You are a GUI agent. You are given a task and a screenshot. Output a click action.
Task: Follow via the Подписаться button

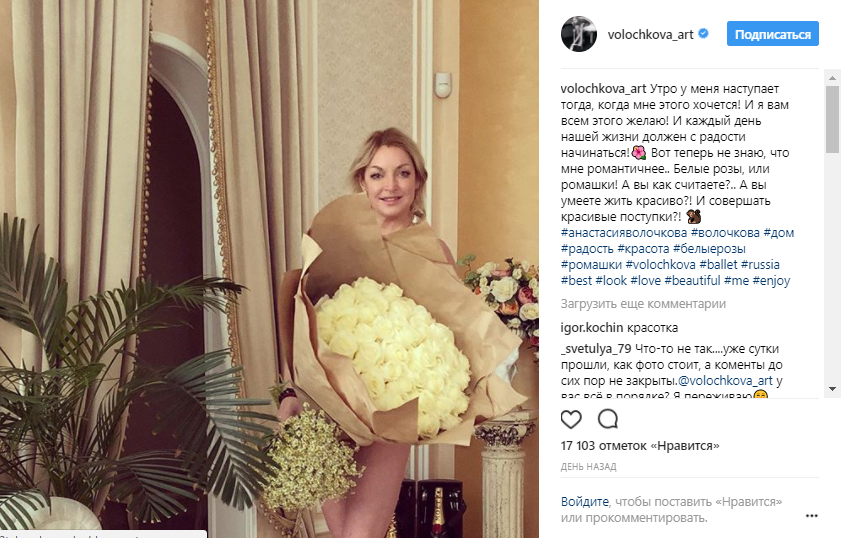(773, 34)
